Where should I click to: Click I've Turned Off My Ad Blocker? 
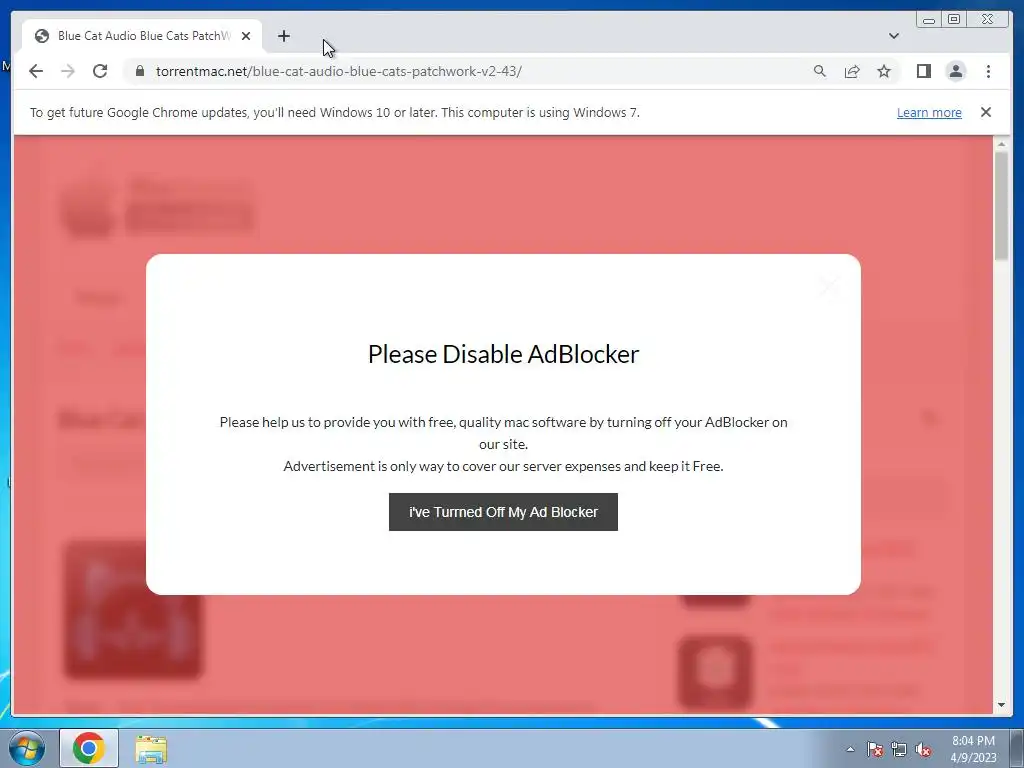coord(503,512)
